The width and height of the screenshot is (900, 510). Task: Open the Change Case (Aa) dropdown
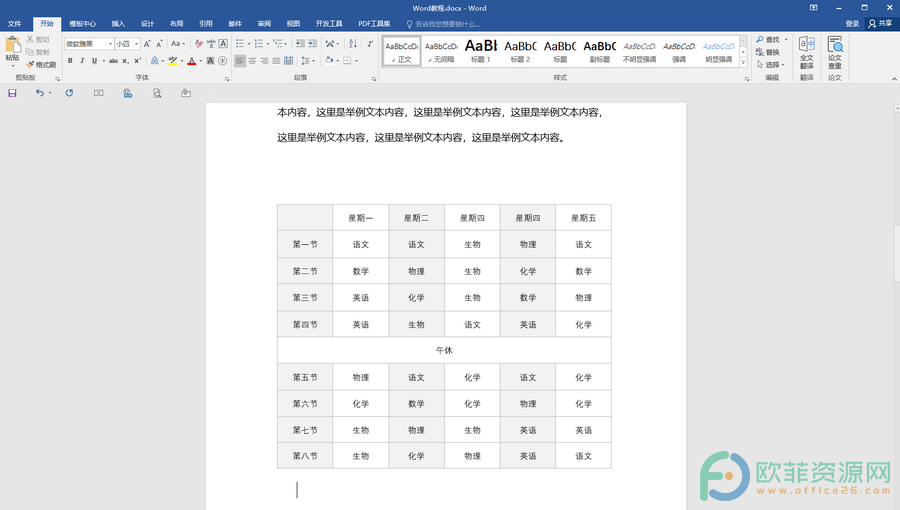[x=178, y=44]
